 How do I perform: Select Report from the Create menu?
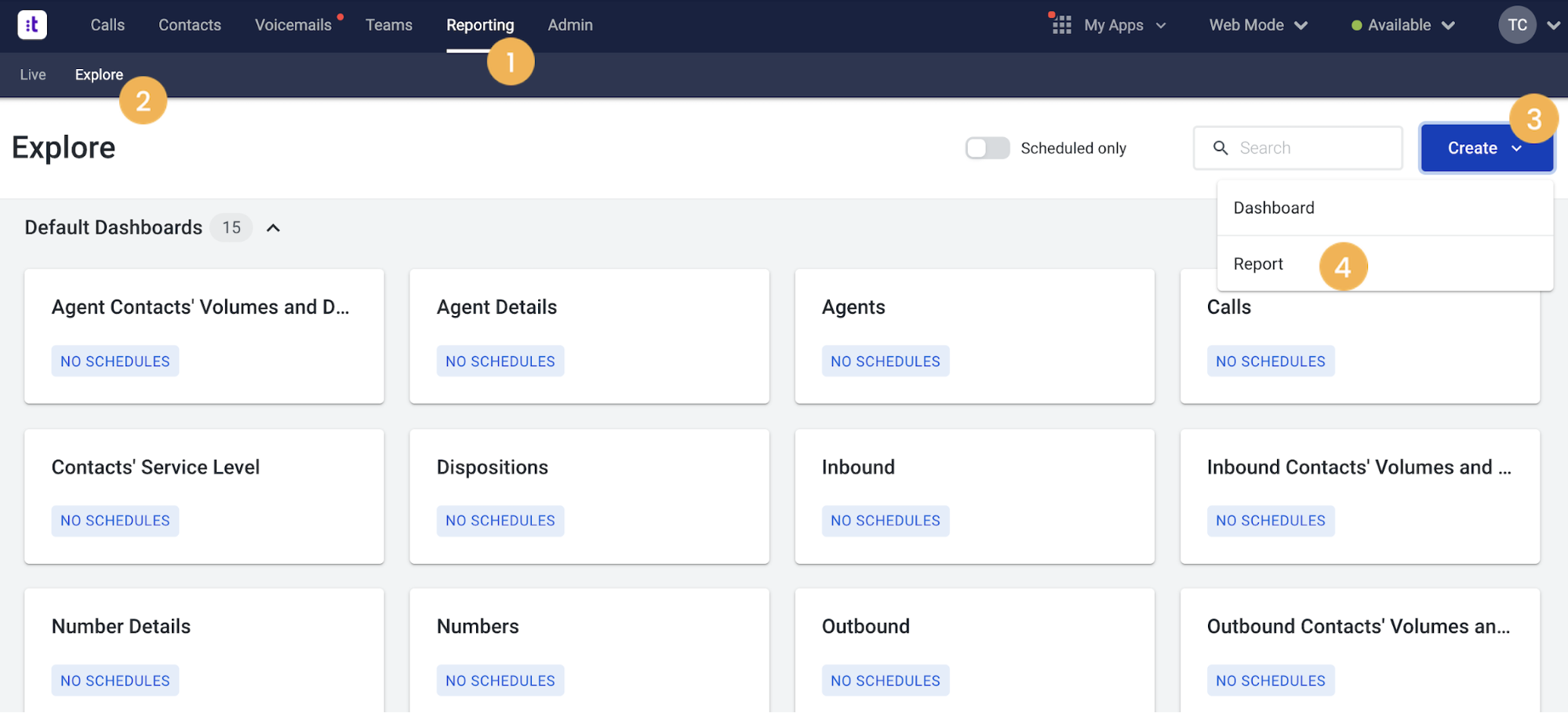click(1257, 264)
